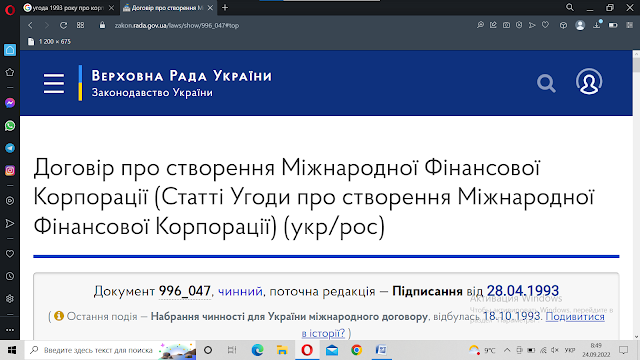Open the '18.10.1993' event date link
Image resolution: width=640 pixels, height=360 pixels.
tap(511, 316)
